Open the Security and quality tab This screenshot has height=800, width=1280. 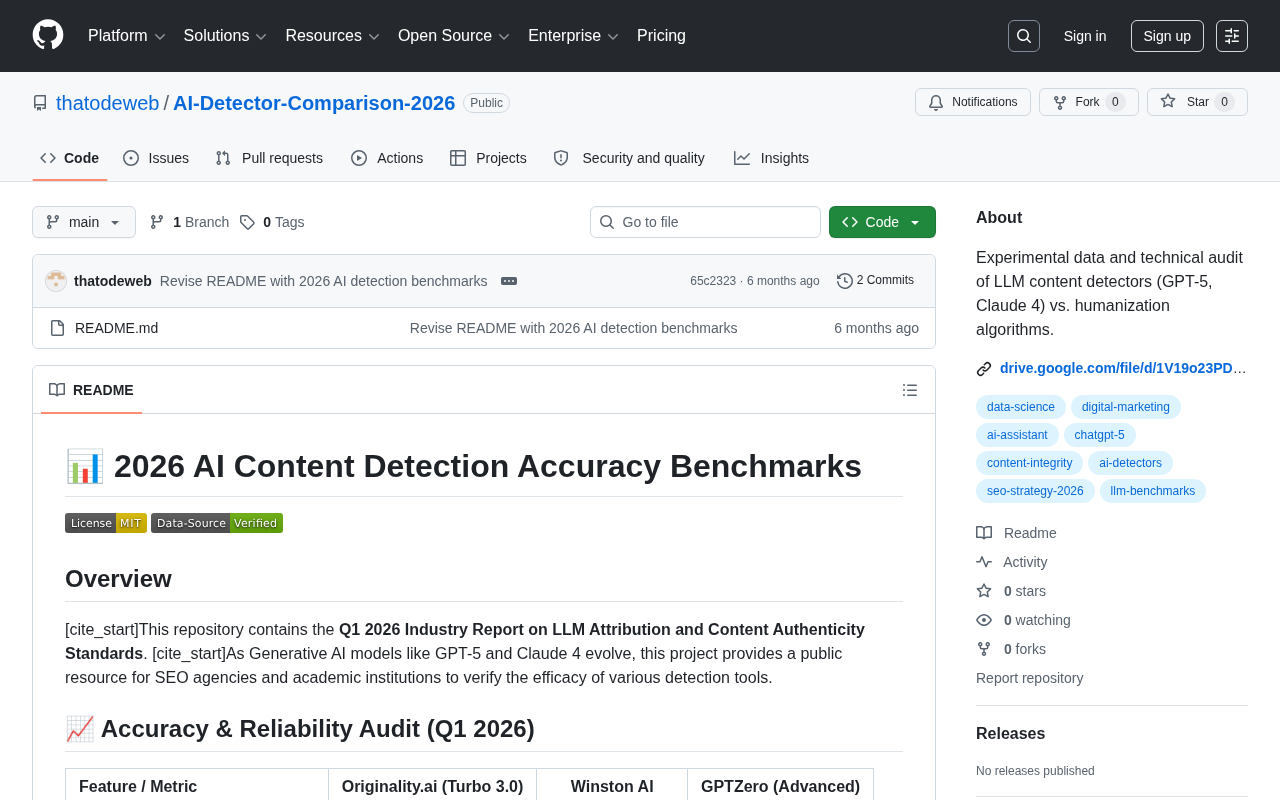pos(629,158)
